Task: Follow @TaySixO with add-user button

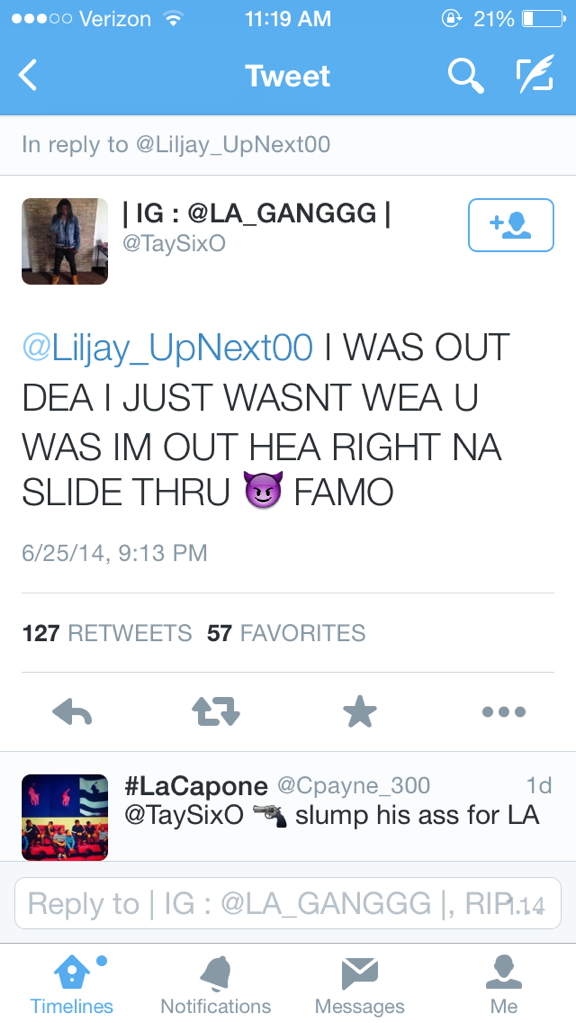Action: point(511,225)
